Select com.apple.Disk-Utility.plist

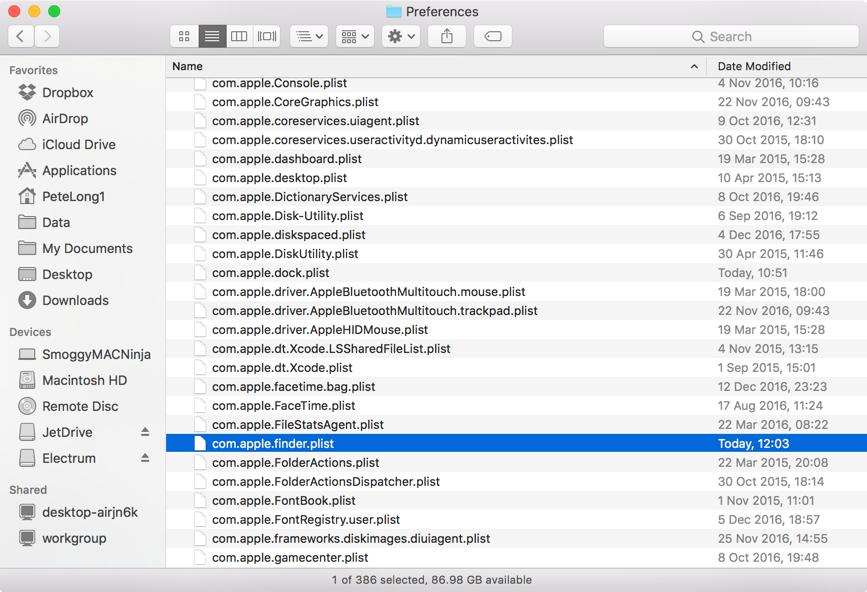pyautogui.click(x=516, y=216)
